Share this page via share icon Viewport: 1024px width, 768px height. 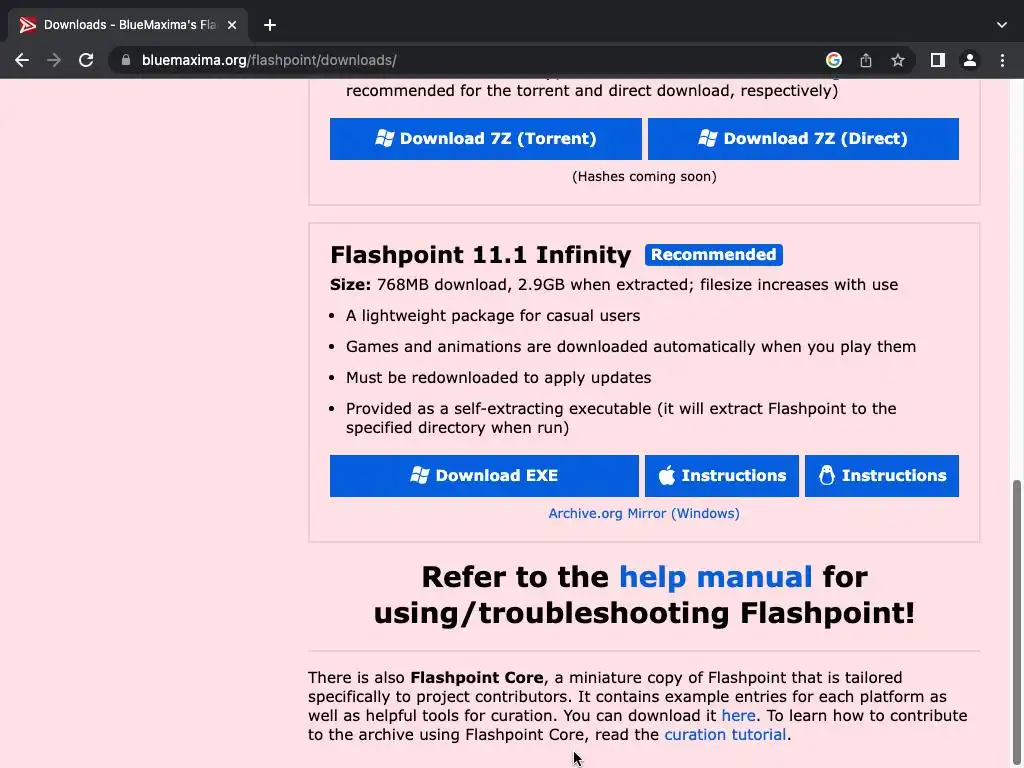coord(865,60)
